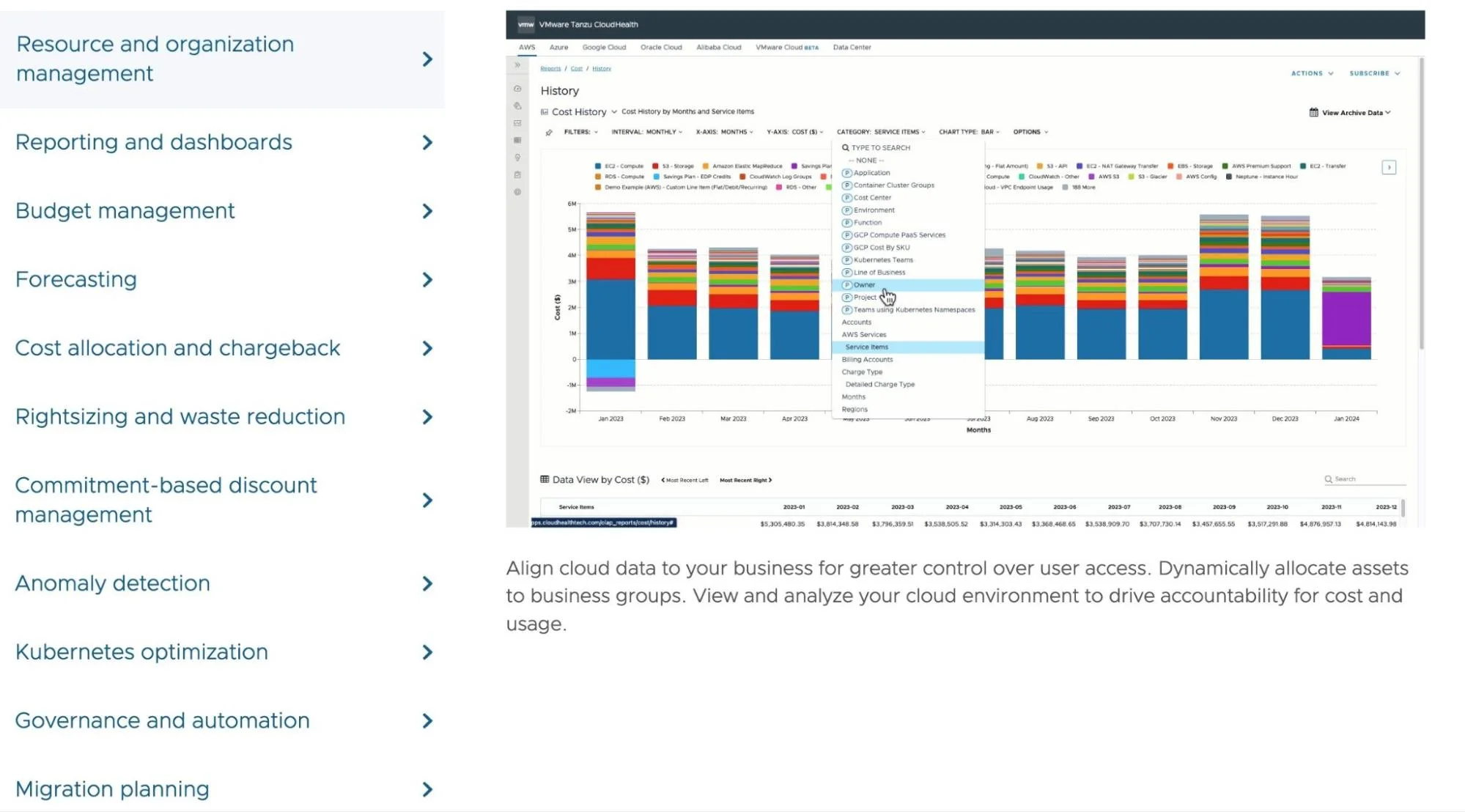The width and height of the screenshot is (1465, 812).
Task: Select Regions in category list
Action: click(x=855, y=410)
